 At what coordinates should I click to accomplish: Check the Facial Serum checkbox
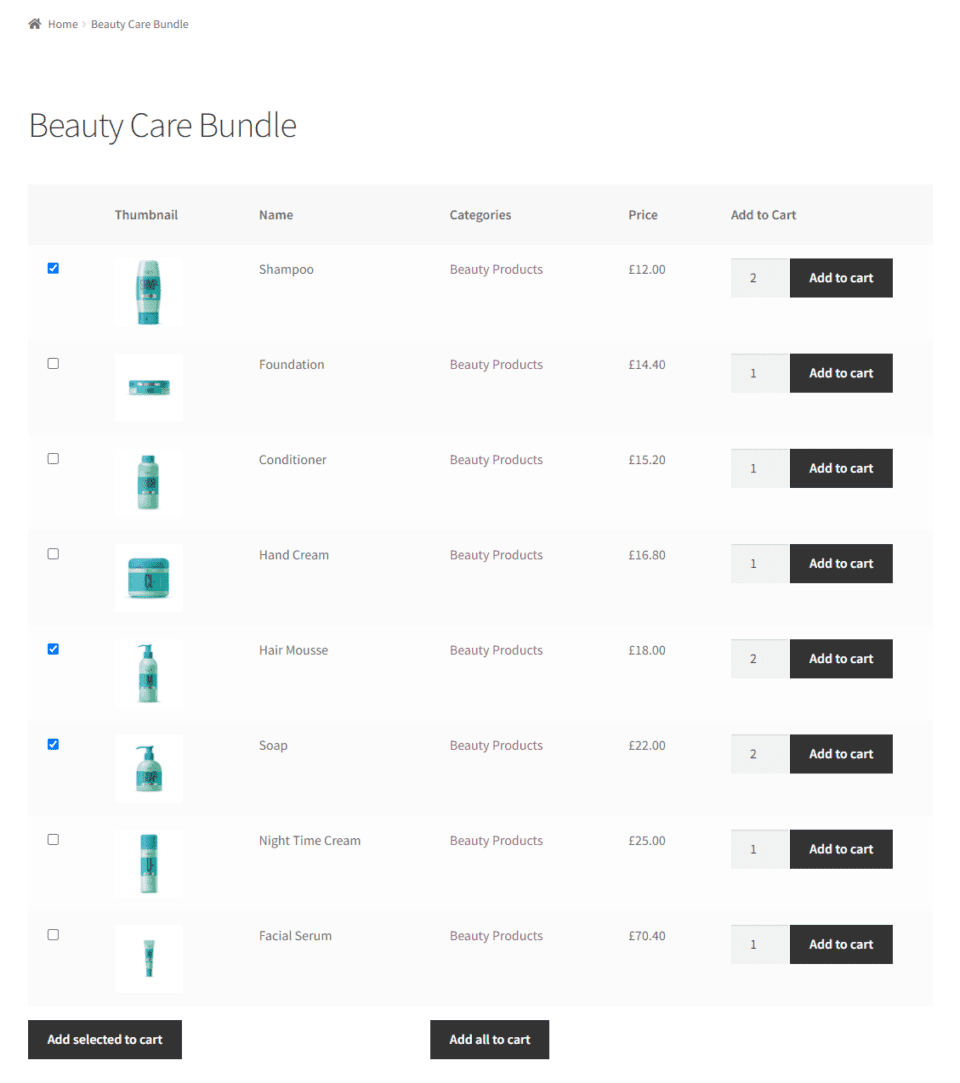(53, 934)
